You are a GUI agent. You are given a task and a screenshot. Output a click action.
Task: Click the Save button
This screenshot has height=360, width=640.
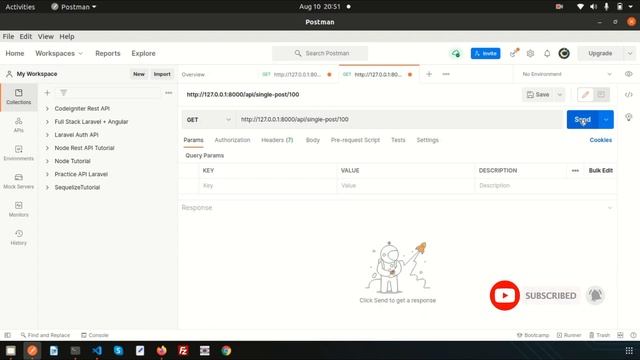pos(538,95)
